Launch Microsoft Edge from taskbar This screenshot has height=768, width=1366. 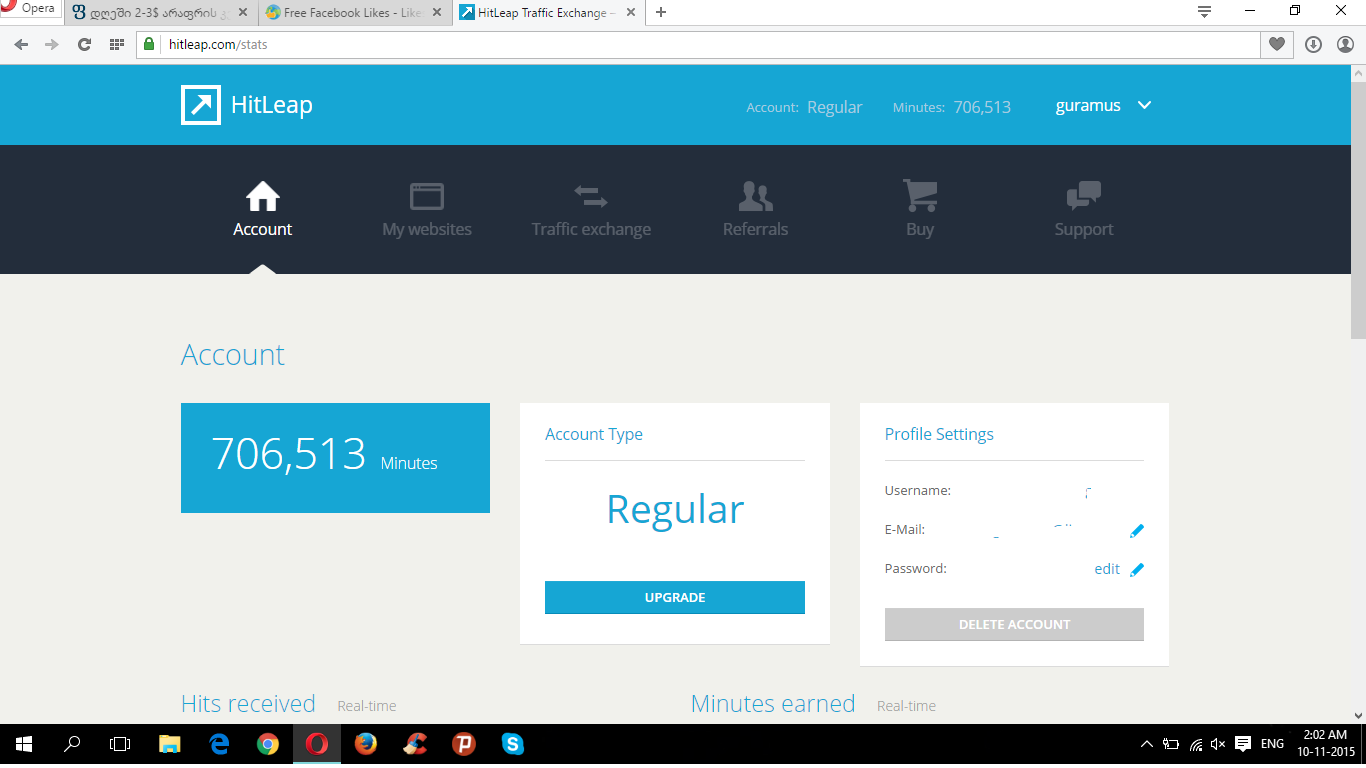[x=219, y=744]
